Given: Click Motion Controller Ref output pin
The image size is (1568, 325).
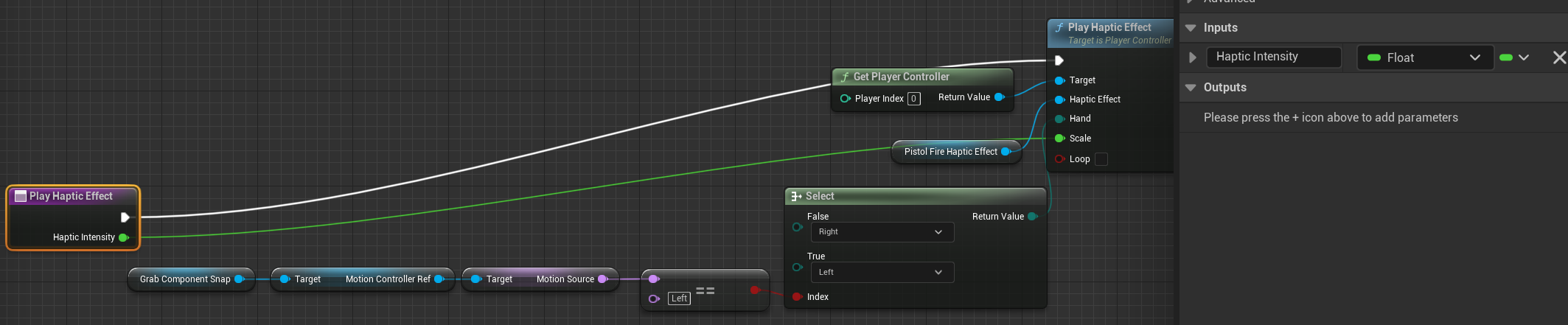Looking at the screenshot, I should pos(439,279).
